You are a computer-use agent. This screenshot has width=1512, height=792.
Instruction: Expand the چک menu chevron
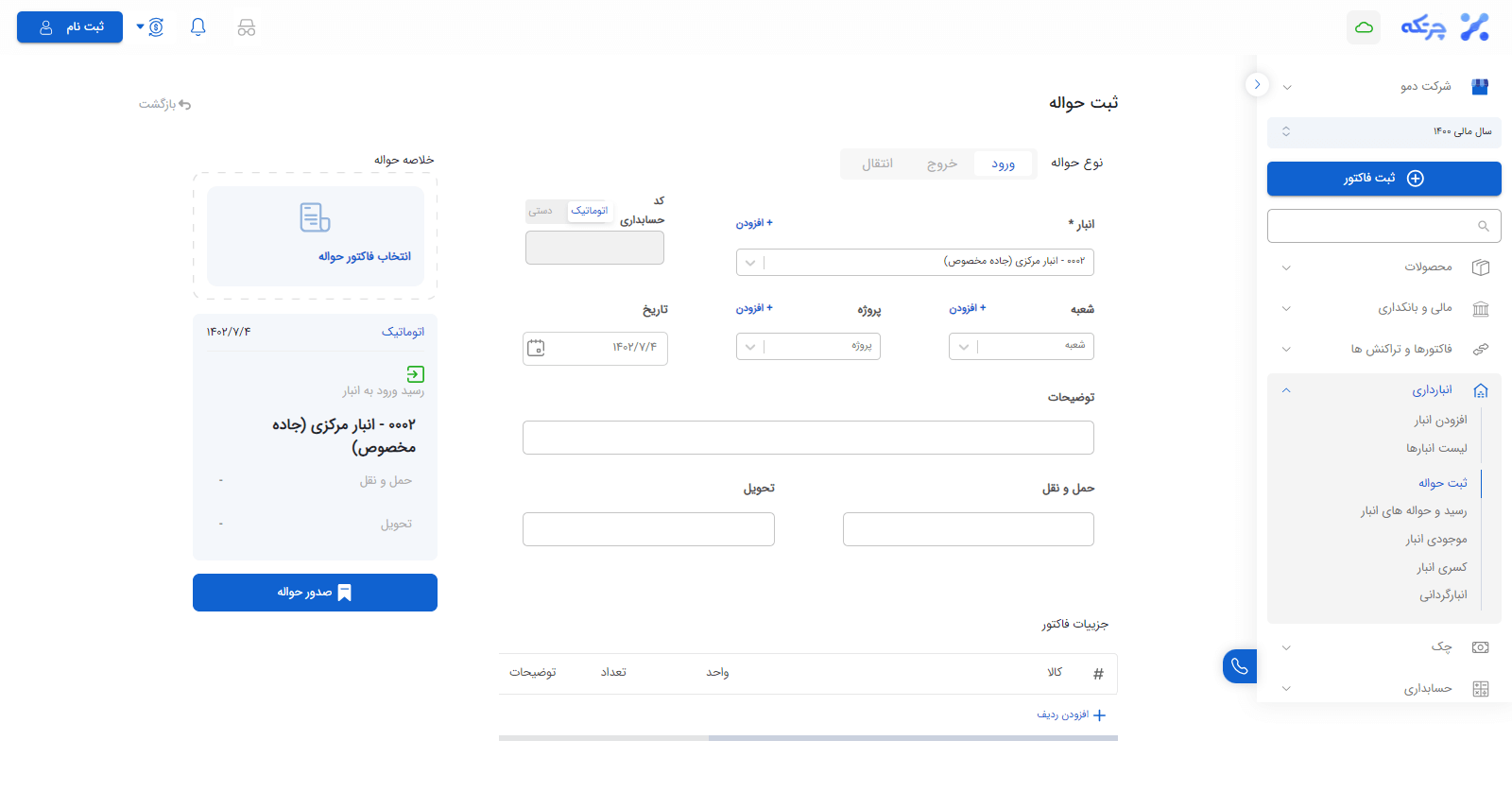pyautogui.click(x=1286, y=647)
